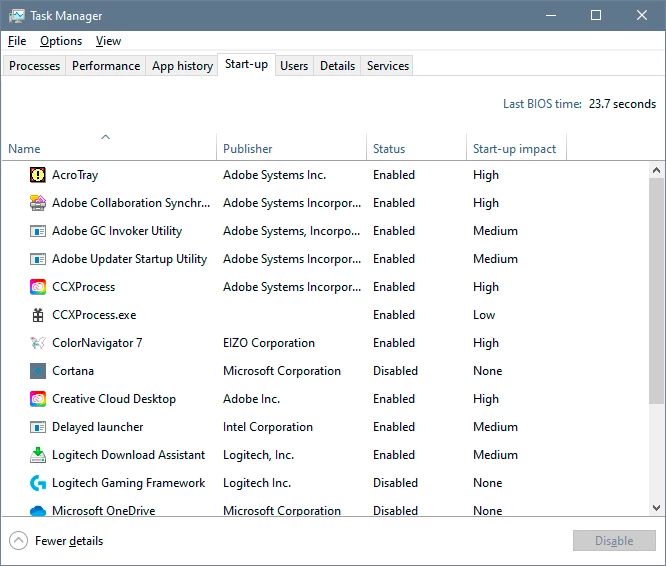Click the Cortana app icon
666x566 pixels.
pos(38,371)
